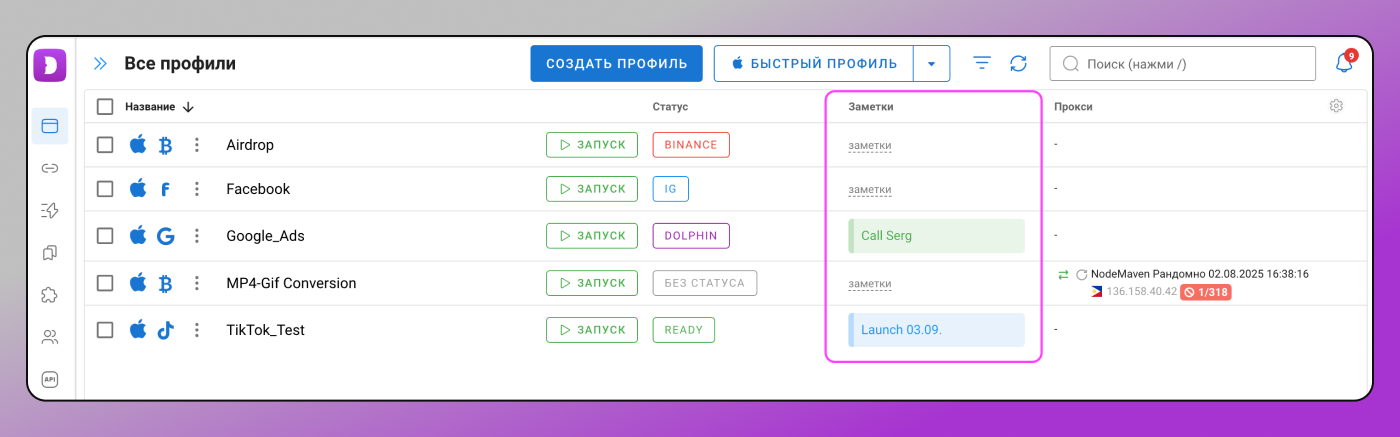Click the notifications bell icon

[x=1344, y=64]
